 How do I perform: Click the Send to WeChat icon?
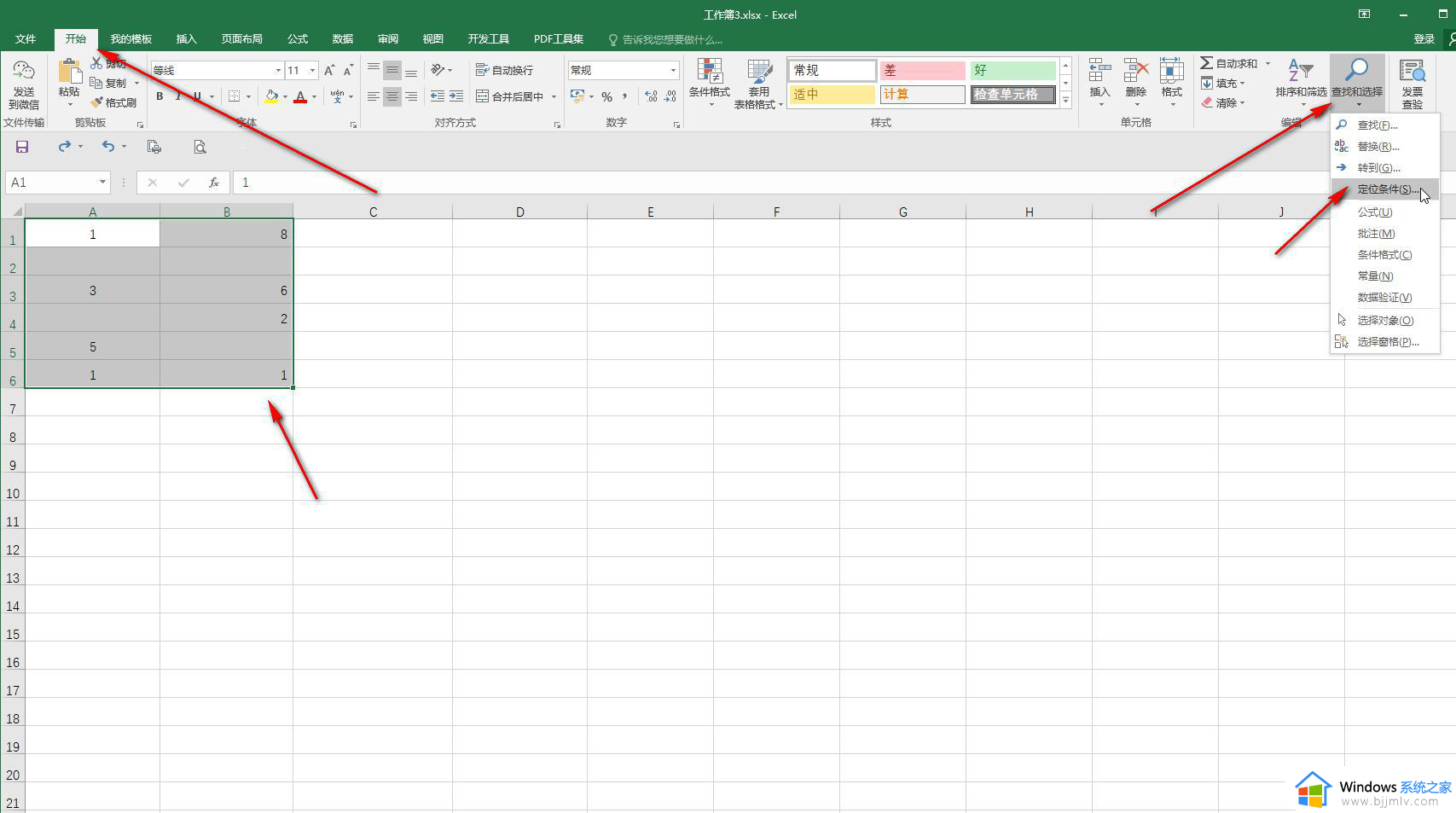[24, 84]
